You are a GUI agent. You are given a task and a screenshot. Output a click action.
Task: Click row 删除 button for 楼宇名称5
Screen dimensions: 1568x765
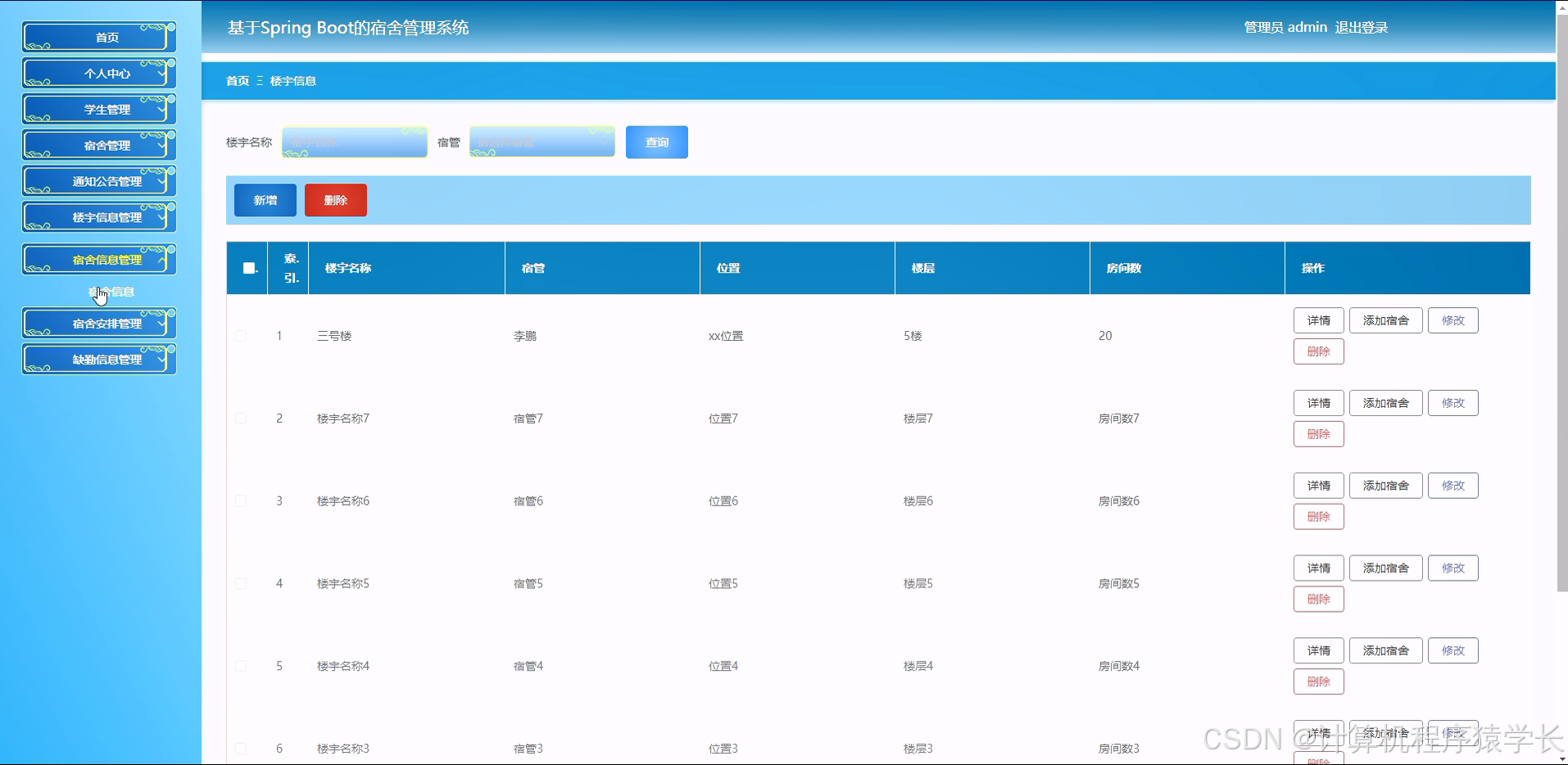[x=1319, y=600]
